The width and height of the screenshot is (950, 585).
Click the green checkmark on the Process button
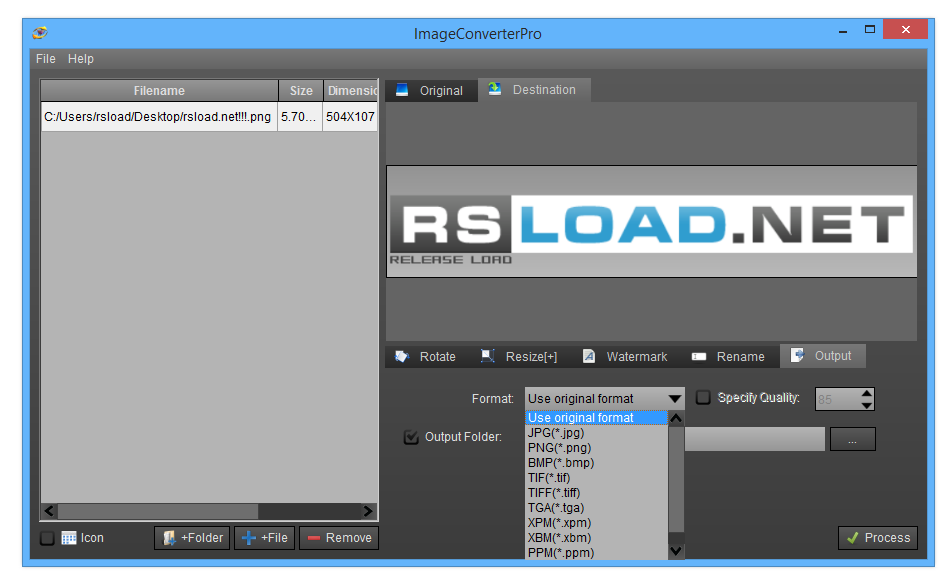tap(852, 538)
